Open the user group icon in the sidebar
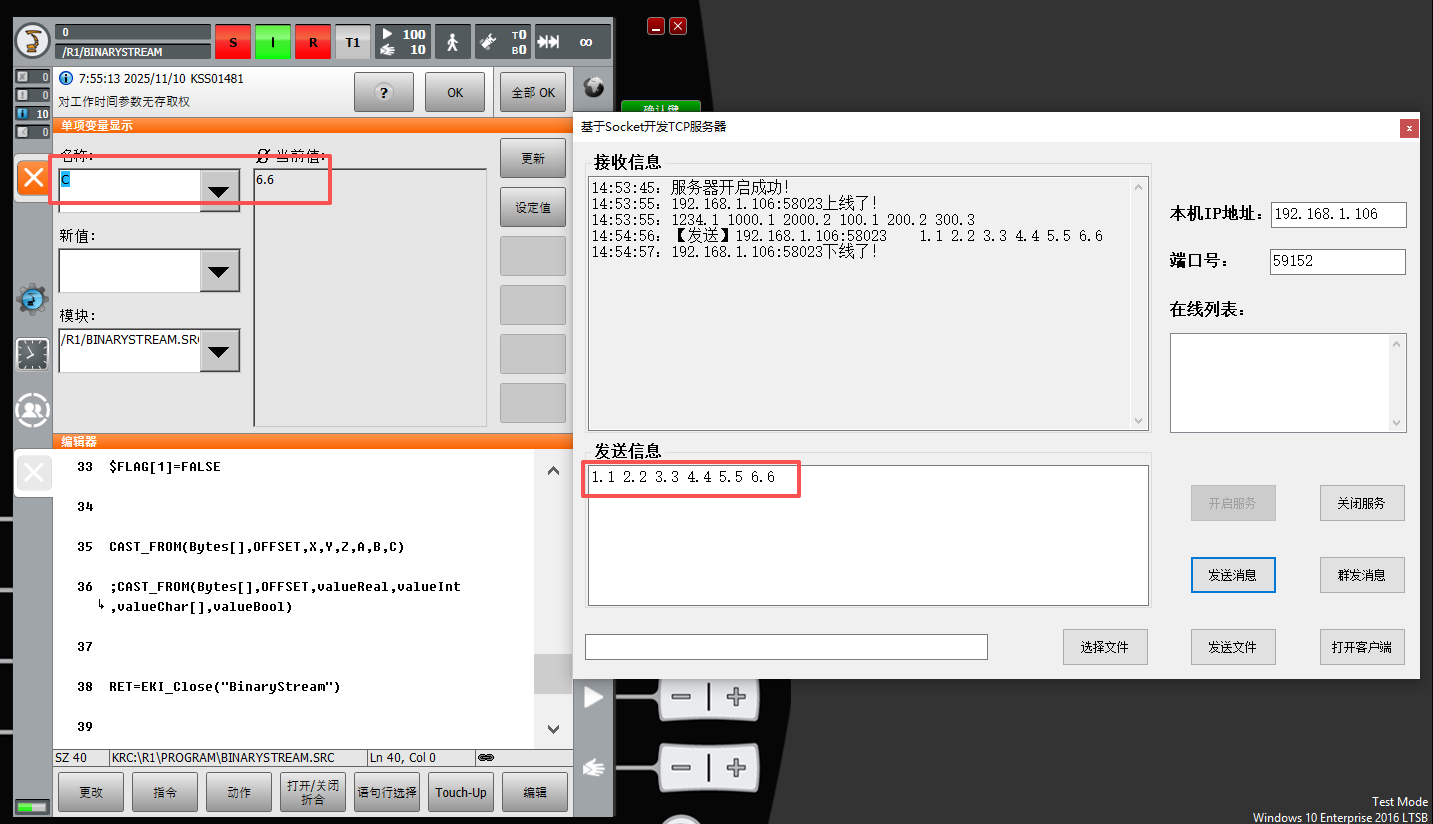 point(32,410)
